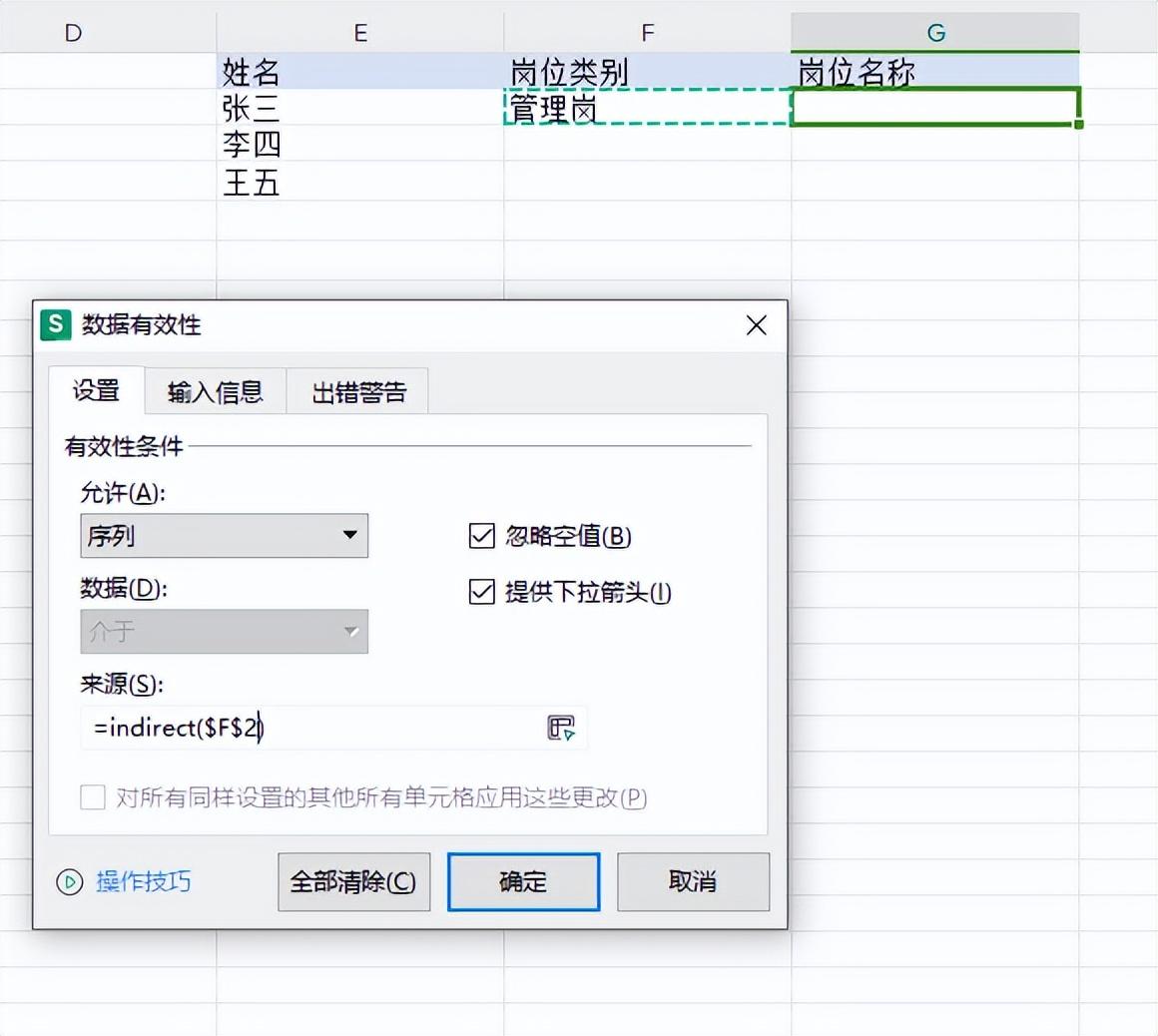Switch to the 输入信息 tab
1158x1036 pixels.
[215, 391]
